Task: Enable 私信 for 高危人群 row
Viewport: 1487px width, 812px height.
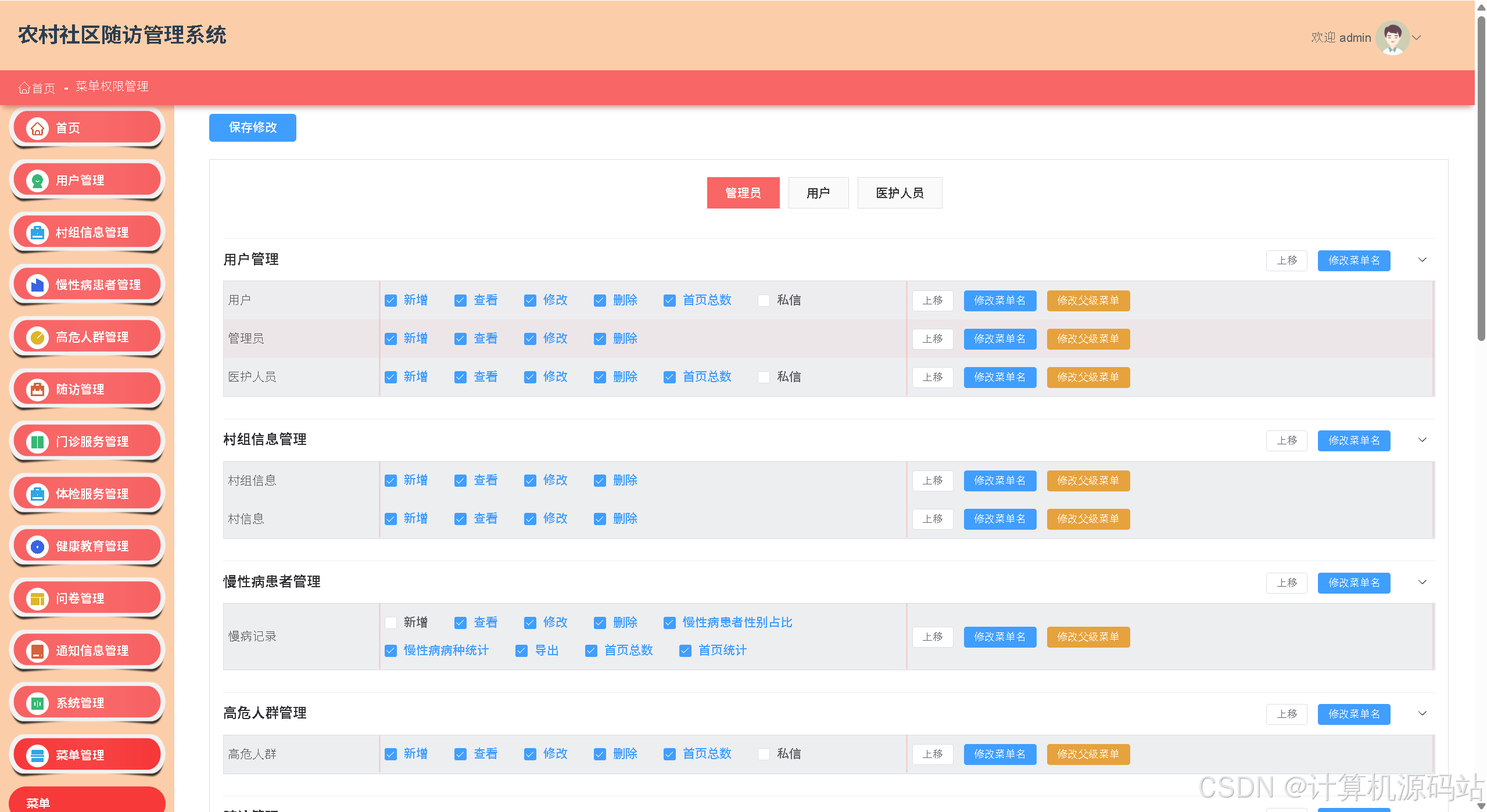Action: [x=764, y=754]
